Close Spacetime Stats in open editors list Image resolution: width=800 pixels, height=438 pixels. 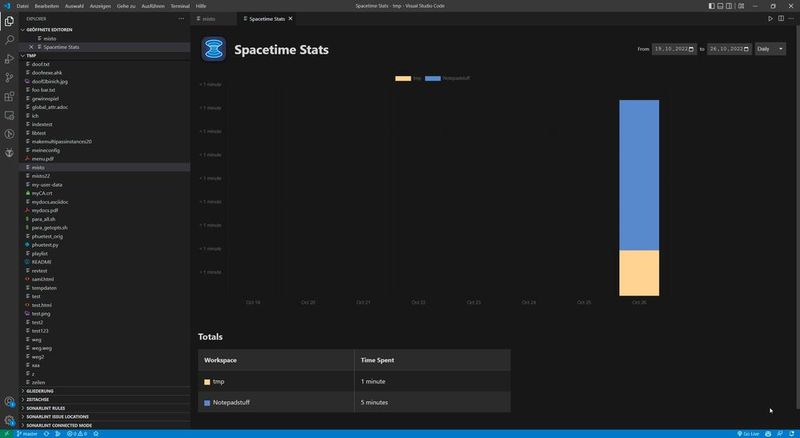pyautogui.click(x=31, y=47)
